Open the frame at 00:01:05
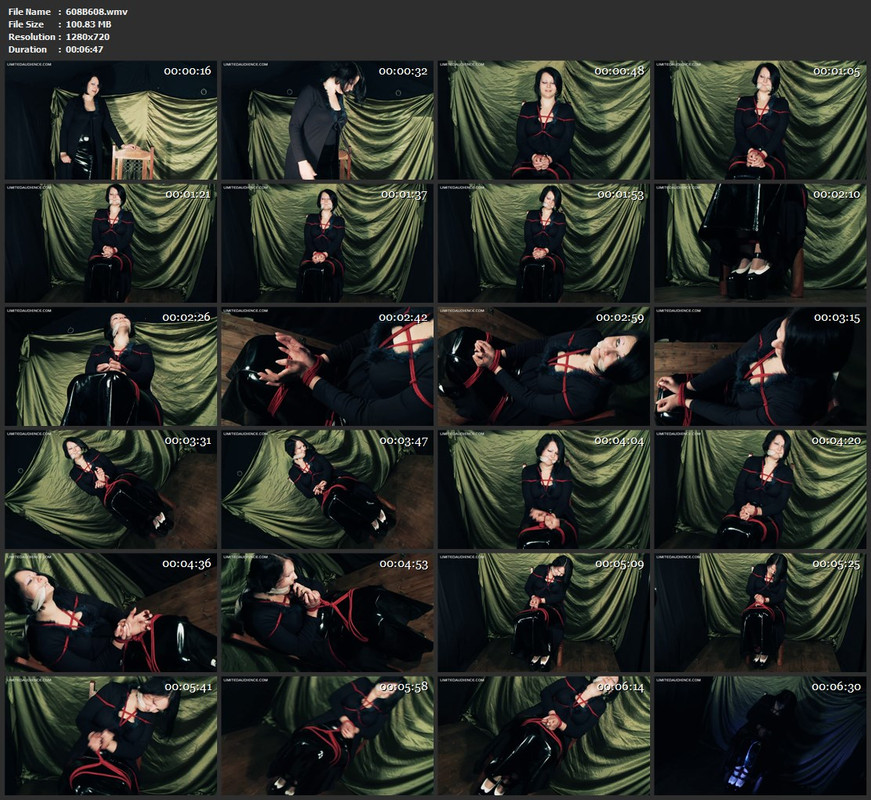The width and height of the screenshot is (871, 800). coord(760,120)
